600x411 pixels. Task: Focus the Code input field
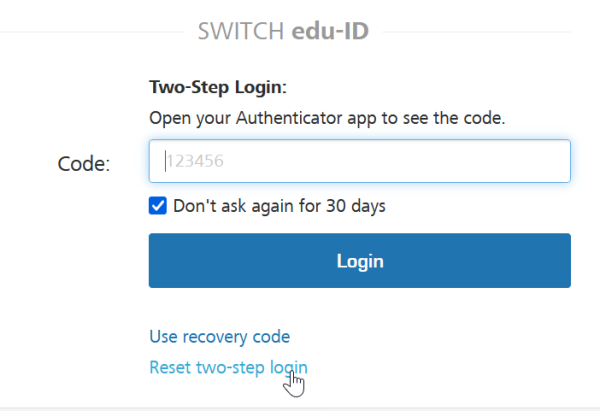(x=360, y=161)
